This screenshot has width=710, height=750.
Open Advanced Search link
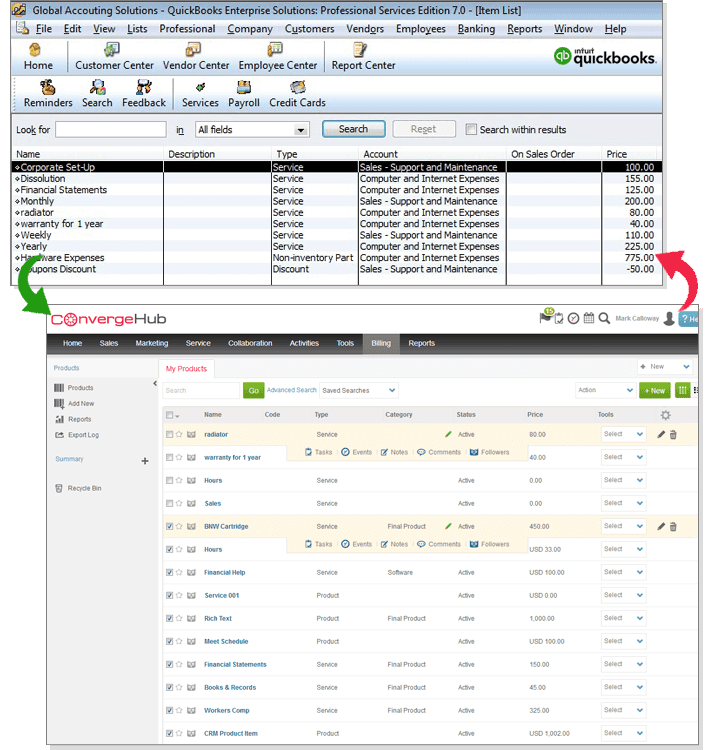click(x=291, y=390)
